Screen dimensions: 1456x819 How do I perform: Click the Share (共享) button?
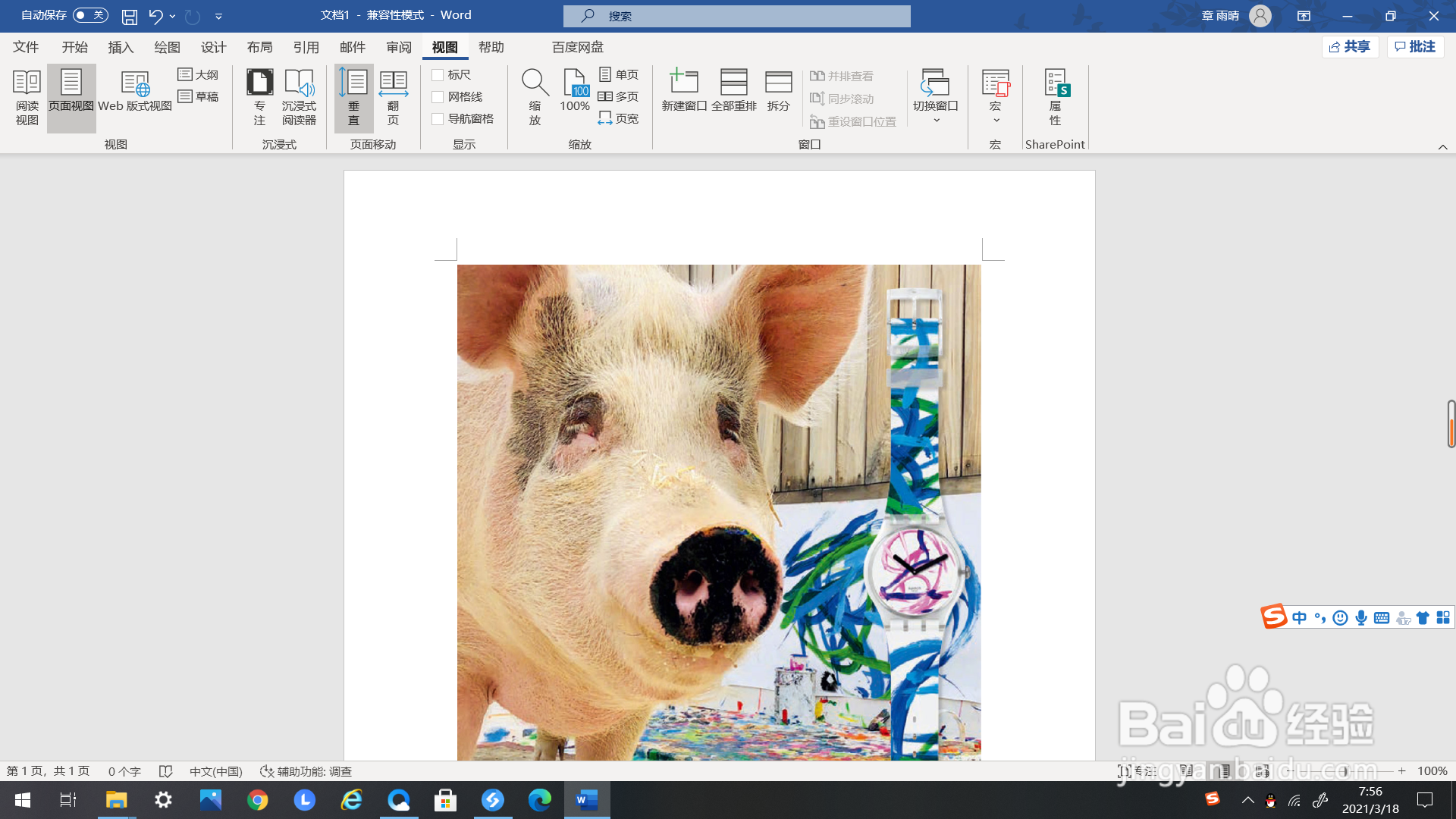click(x=1350, y=47)
